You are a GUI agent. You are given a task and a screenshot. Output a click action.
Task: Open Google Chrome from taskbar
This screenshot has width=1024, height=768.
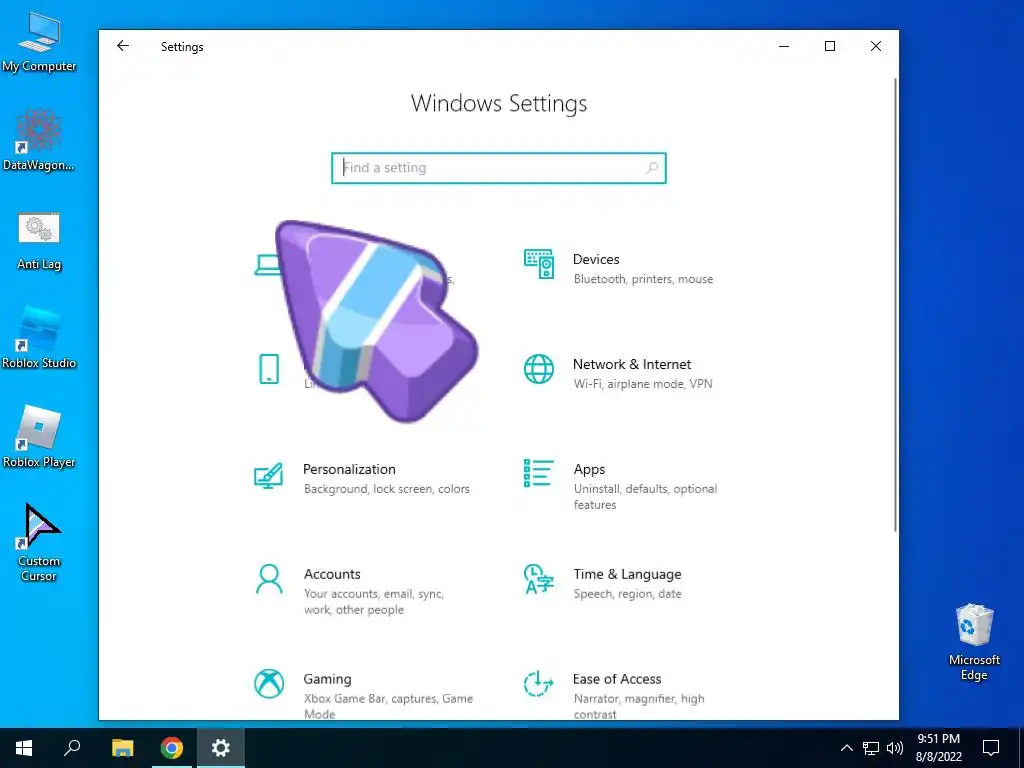pos(172,748)
